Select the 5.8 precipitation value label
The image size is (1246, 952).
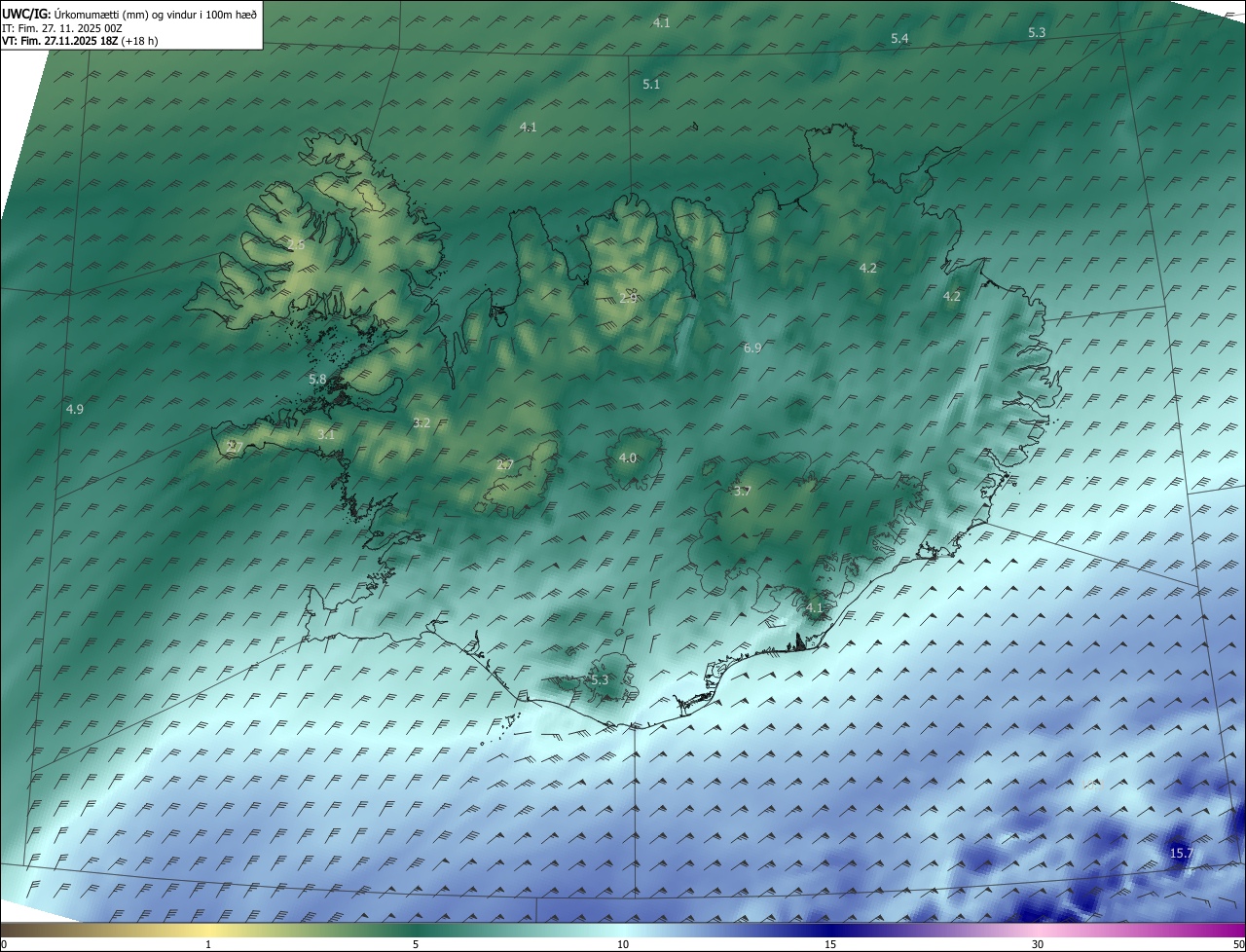(317, 379)
